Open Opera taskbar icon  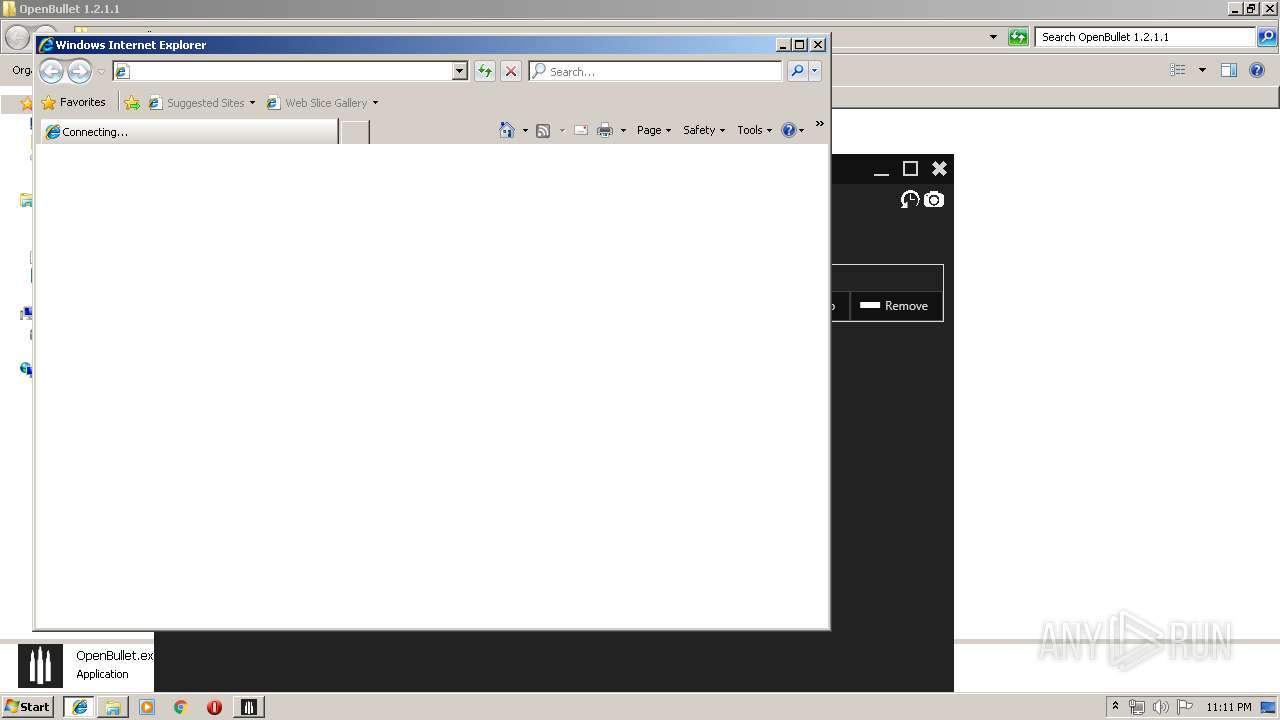coord(214,707)
